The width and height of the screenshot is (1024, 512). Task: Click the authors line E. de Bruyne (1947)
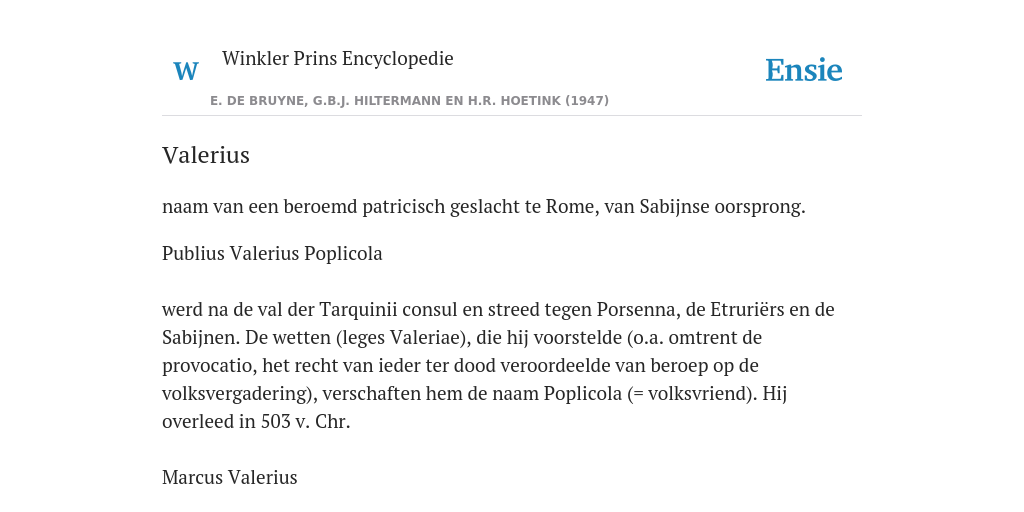pyautogui.click(x=409, y=101)
